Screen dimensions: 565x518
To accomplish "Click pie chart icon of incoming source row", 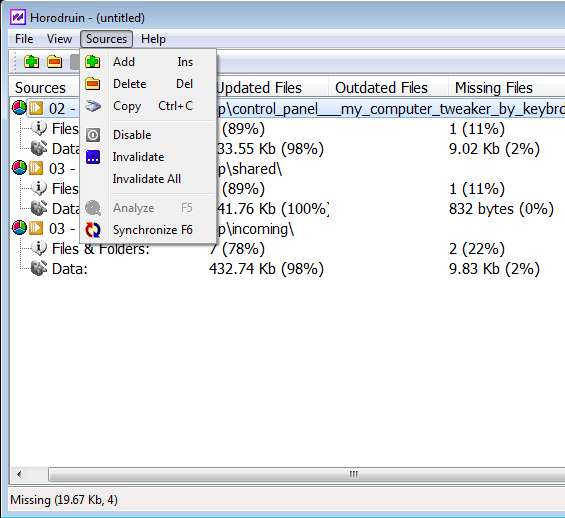I will [x=19, y=228].
